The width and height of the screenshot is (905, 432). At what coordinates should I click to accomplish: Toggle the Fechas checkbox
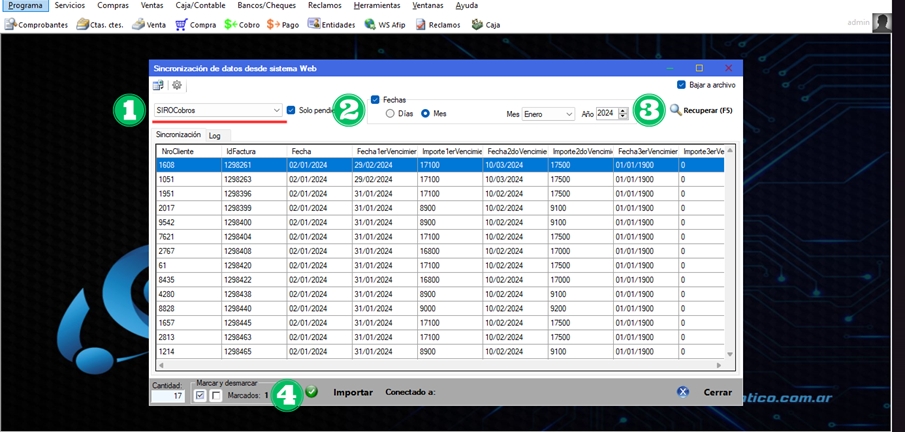[375, 99]
